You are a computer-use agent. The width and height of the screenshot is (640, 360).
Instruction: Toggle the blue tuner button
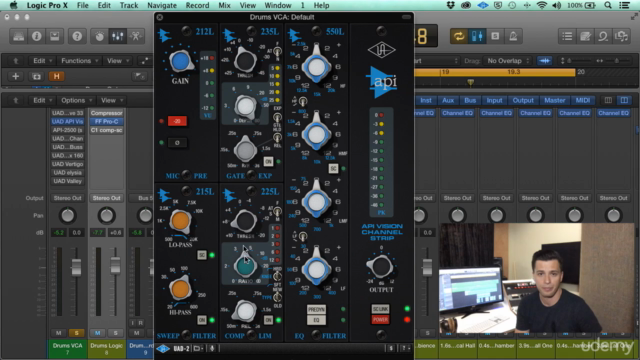477,36
